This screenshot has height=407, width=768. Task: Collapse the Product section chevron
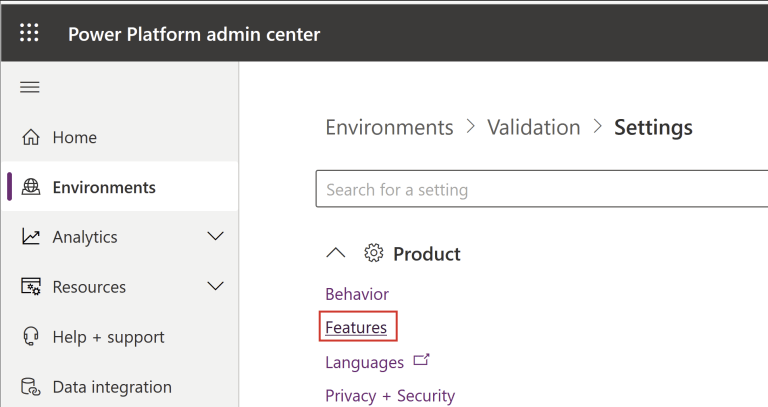pyautogui.click(x=336, y=254)
